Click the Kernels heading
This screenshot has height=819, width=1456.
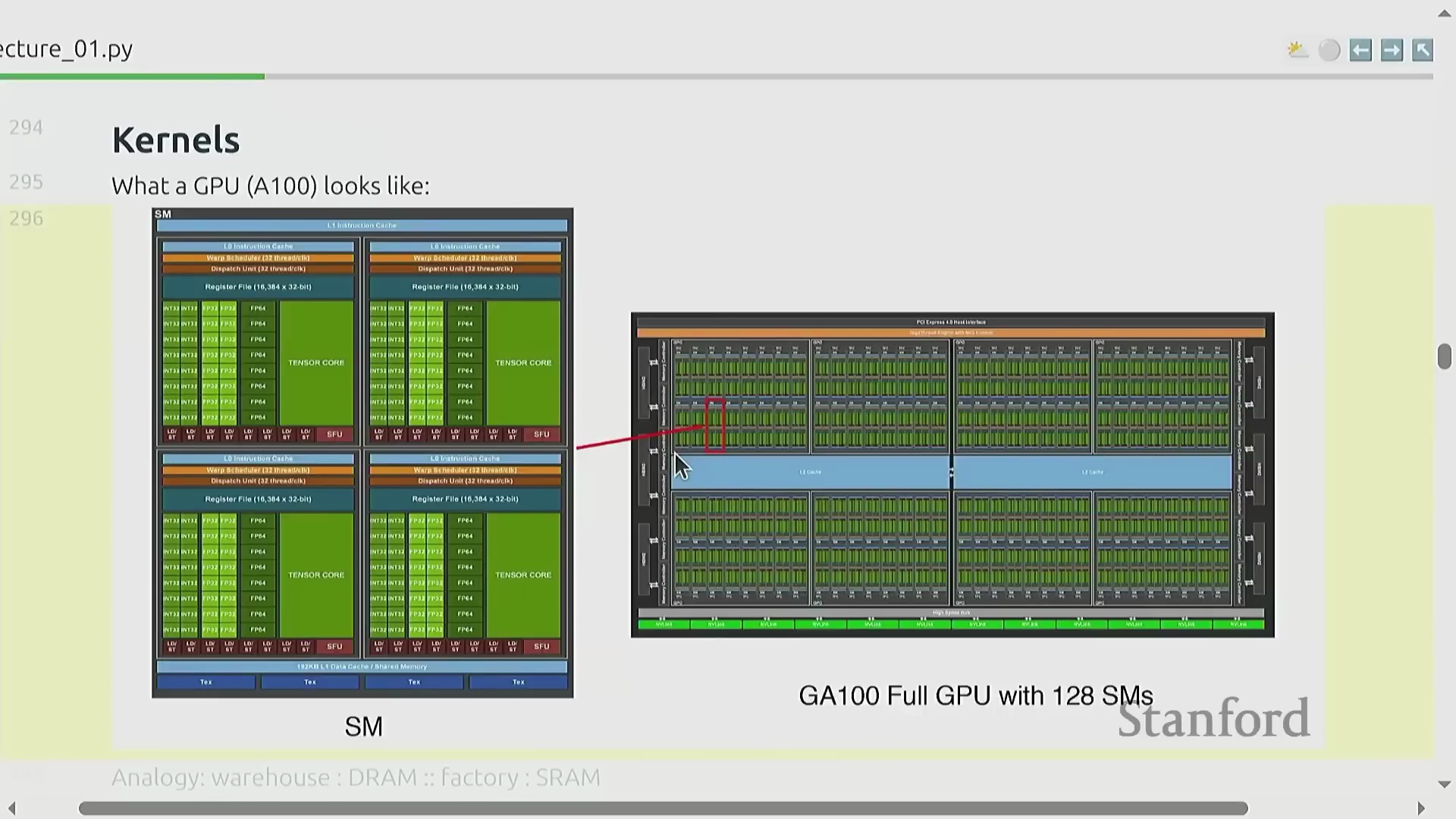point(176,140)
